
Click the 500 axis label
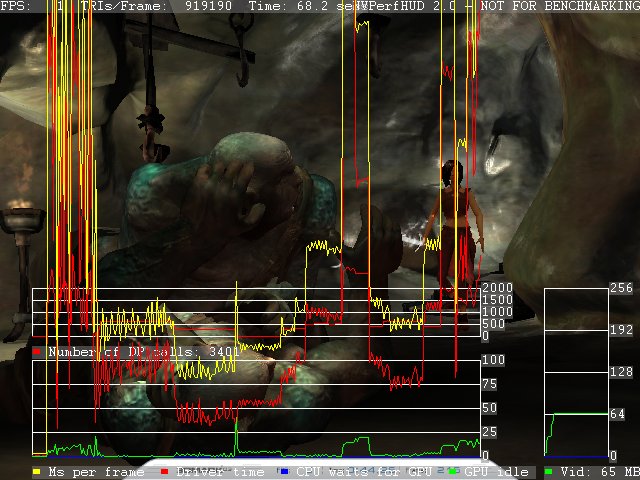point(493,324)
